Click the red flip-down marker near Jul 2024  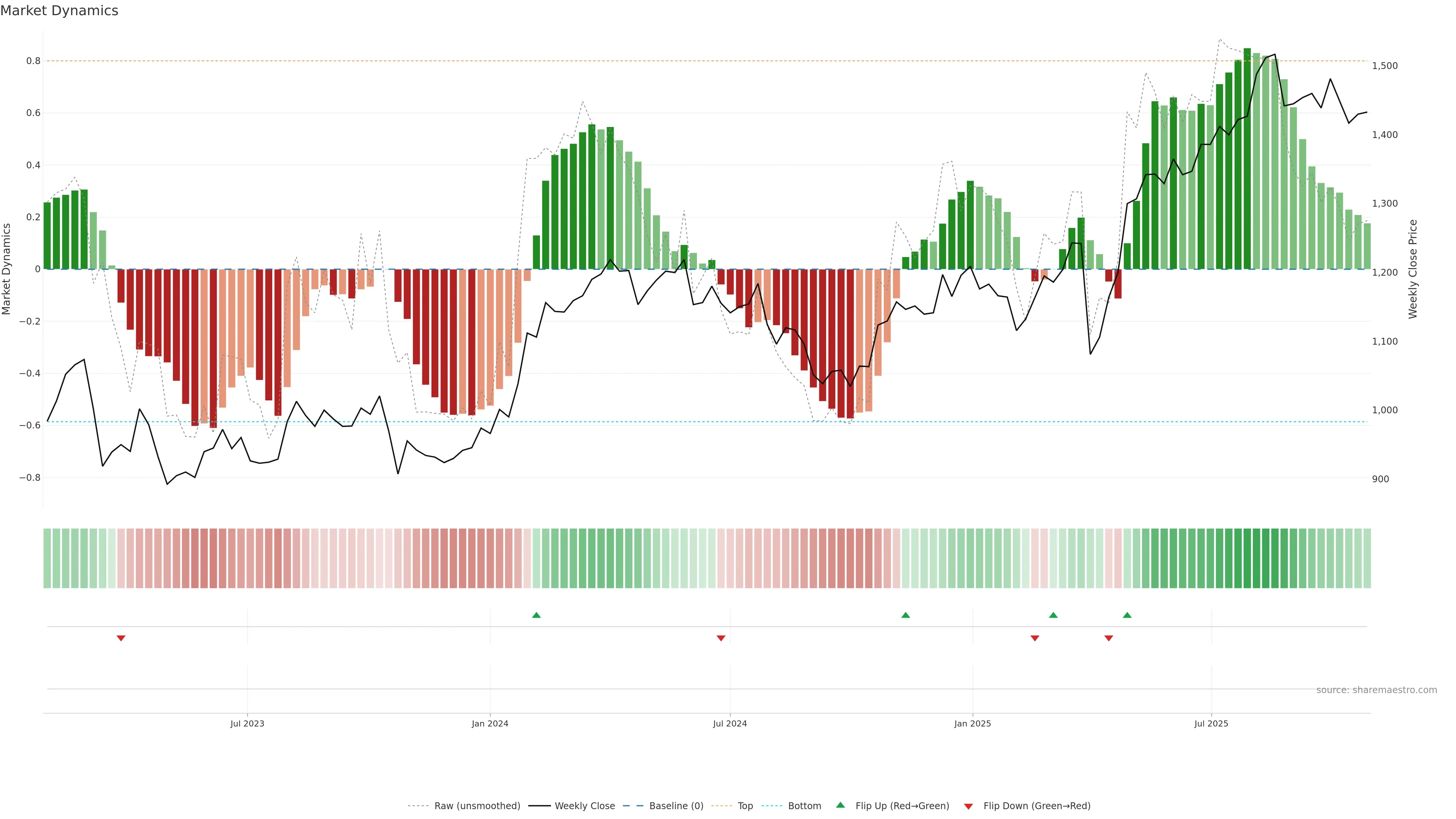[721, 638]
